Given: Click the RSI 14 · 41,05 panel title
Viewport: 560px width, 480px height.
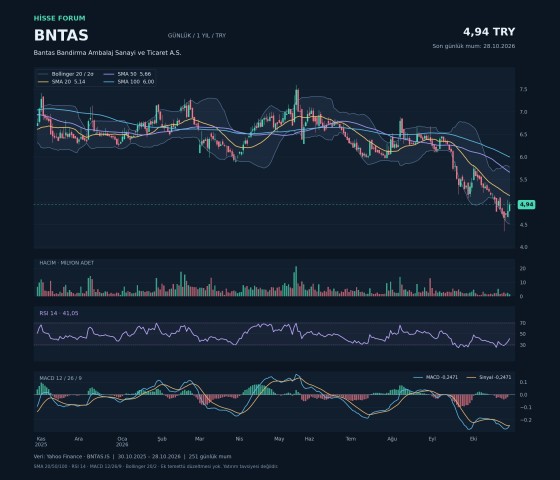Looking at the screenshot, I should click(x=59, y=313).
